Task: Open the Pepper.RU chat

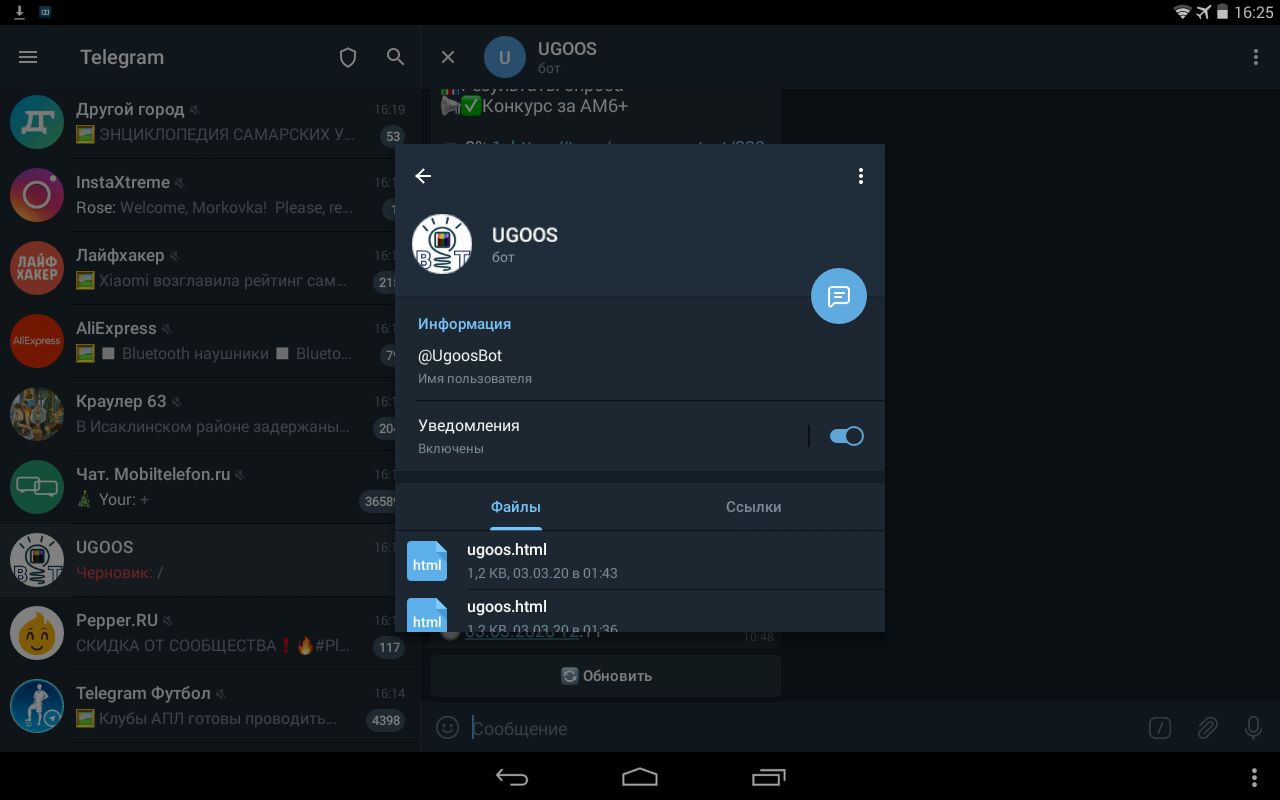Action: (x=210, y=633)
